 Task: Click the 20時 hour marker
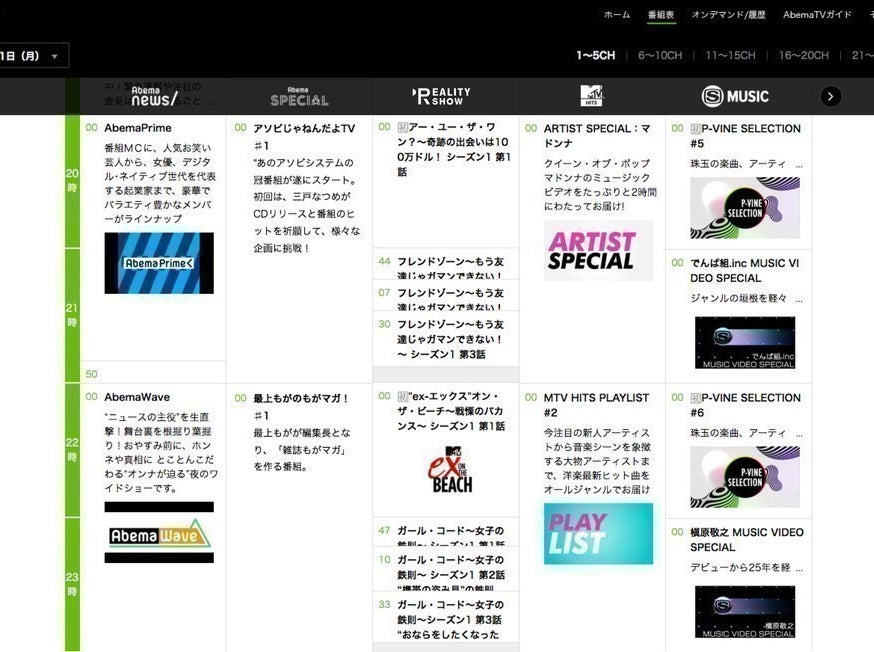tap(72, 180)
